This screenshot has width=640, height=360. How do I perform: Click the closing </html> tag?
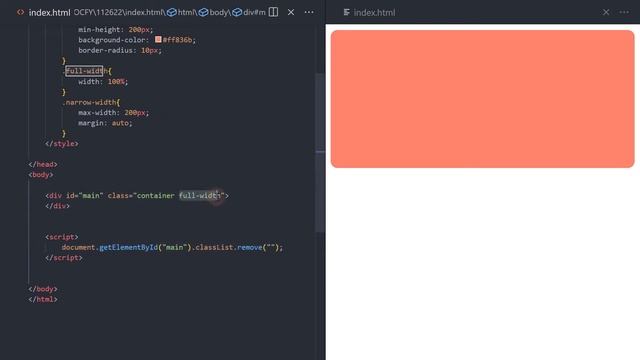[x=43, y=299]
